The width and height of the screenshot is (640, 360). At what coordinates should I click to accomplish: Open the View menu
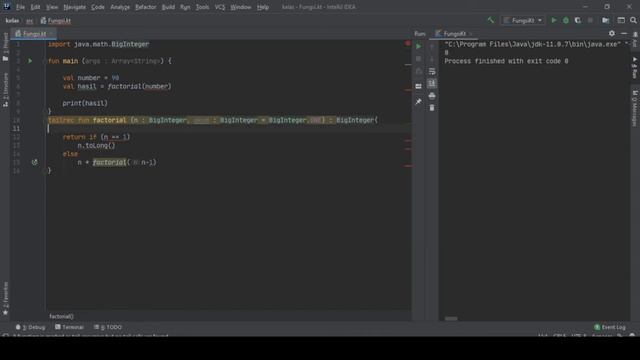[x=52, y=7]
